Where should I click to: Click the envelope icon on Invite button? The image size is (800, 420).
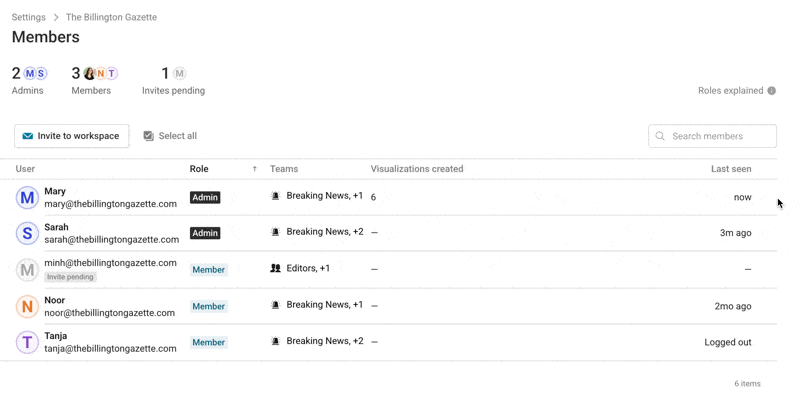click(x=28, y=136)
